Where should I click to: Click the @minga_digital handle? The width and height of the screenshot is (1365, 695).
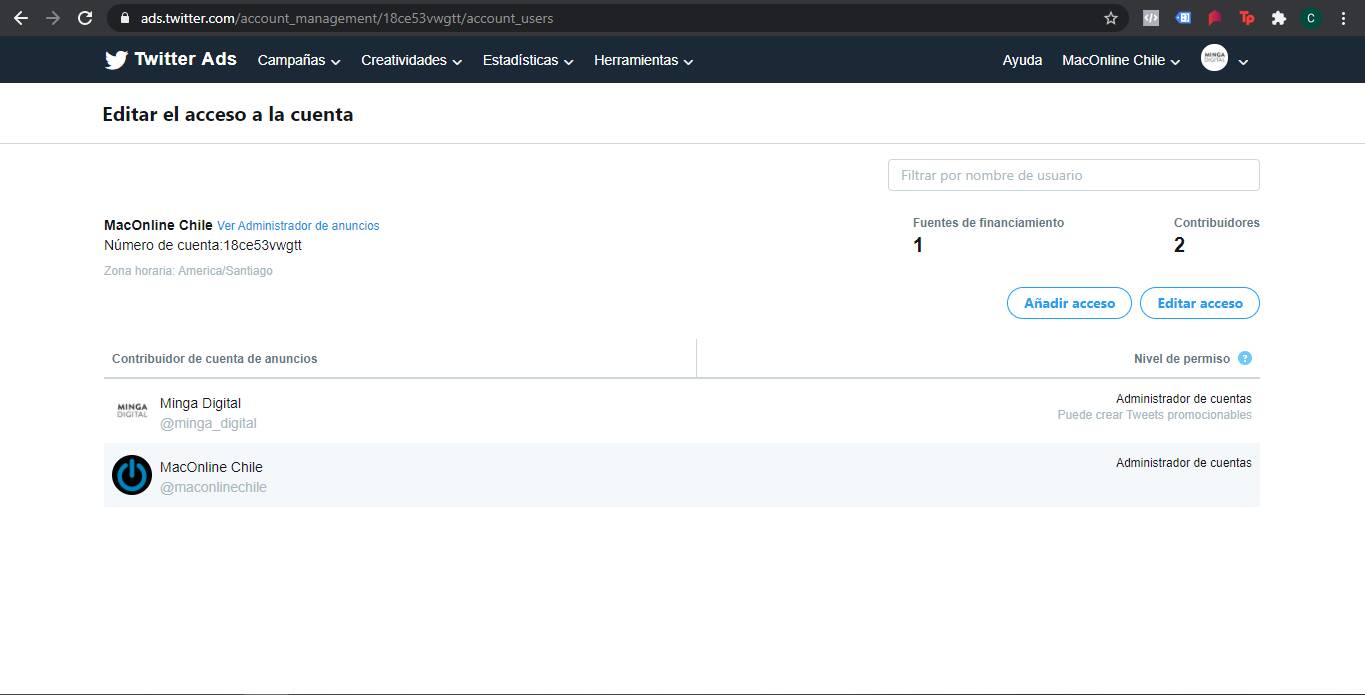[x=208, y=423]
